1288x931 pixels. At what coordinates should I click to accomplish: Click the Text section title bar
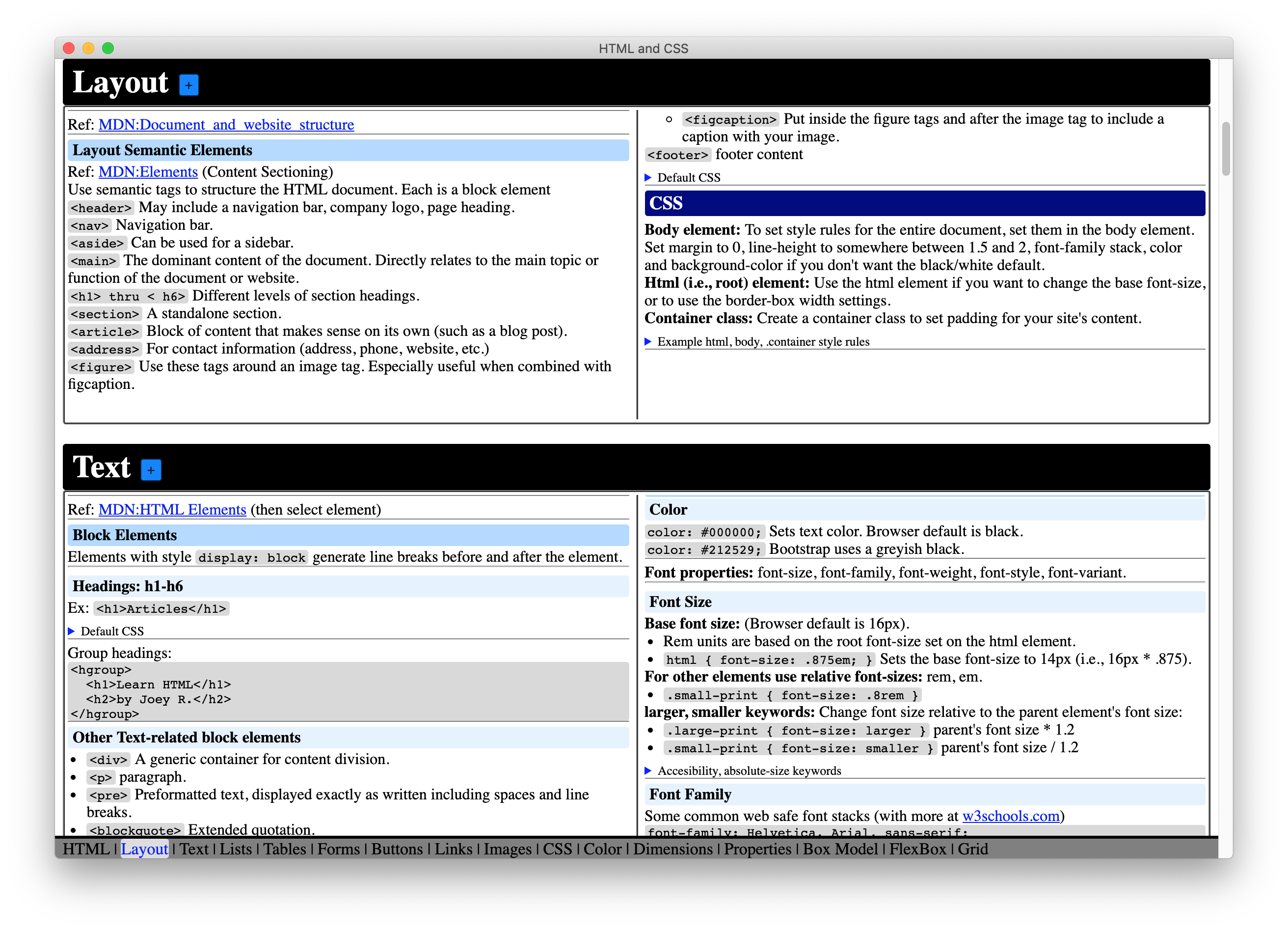click(x=636, y=467)
